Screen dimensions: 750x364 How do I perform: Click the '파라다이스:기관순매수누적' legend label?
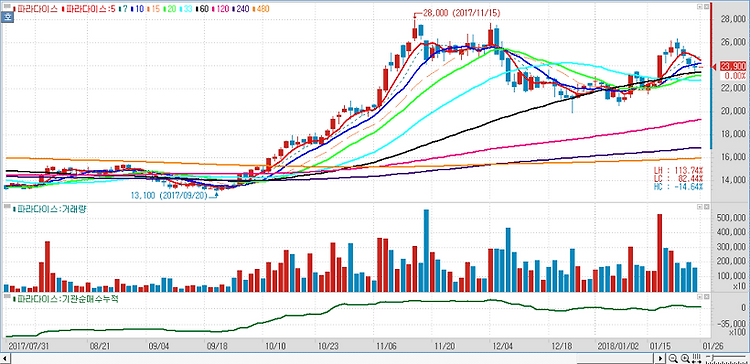(66, 298)
